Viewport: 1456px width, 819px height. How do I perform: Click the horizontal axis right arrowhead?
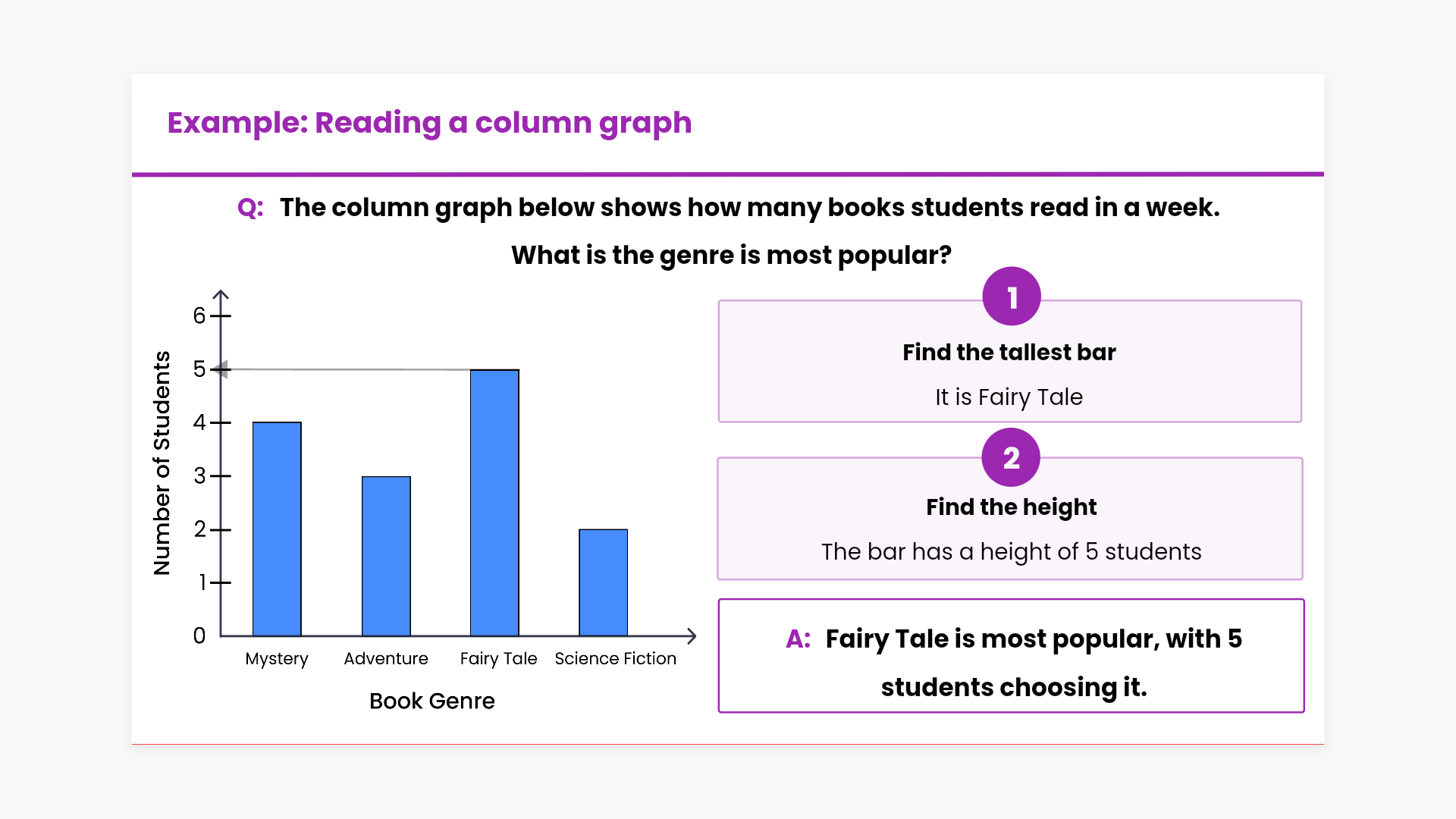click(691, 636)
